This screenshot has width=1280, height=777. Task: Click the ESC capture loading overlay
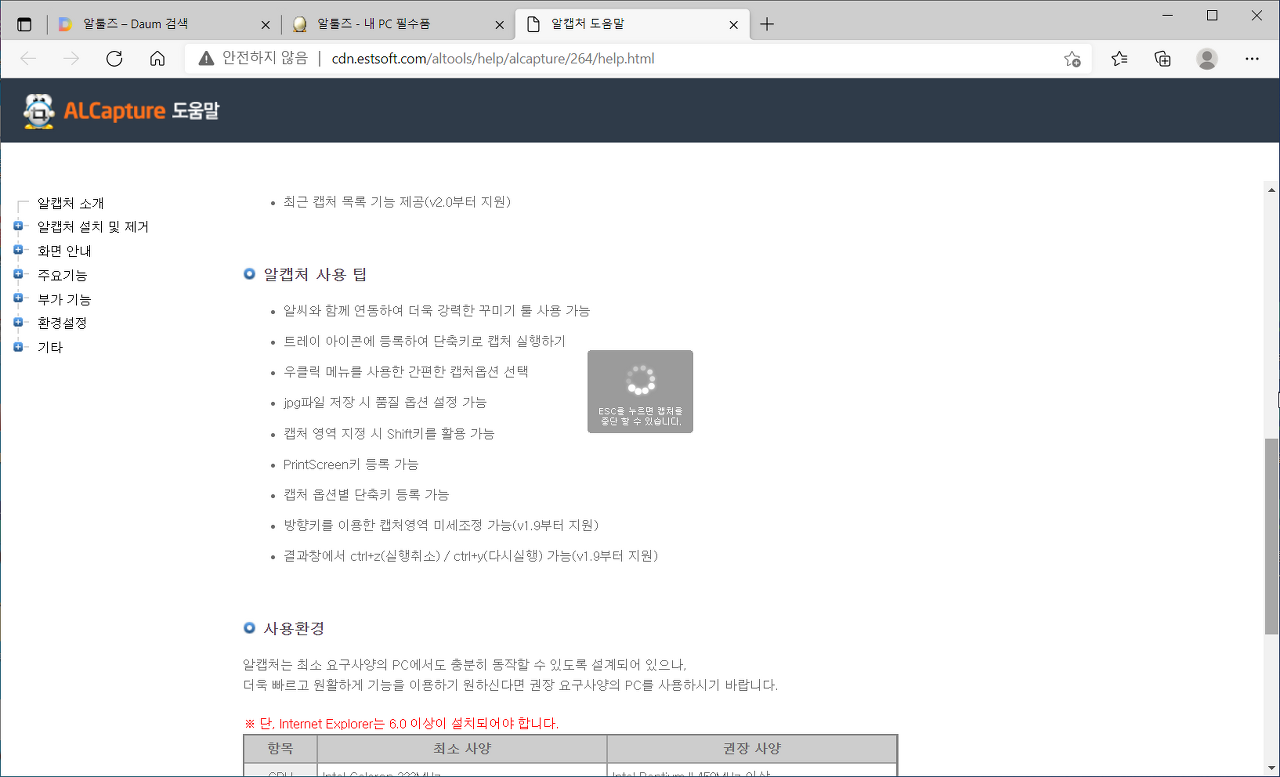click(x=640, y=392)
